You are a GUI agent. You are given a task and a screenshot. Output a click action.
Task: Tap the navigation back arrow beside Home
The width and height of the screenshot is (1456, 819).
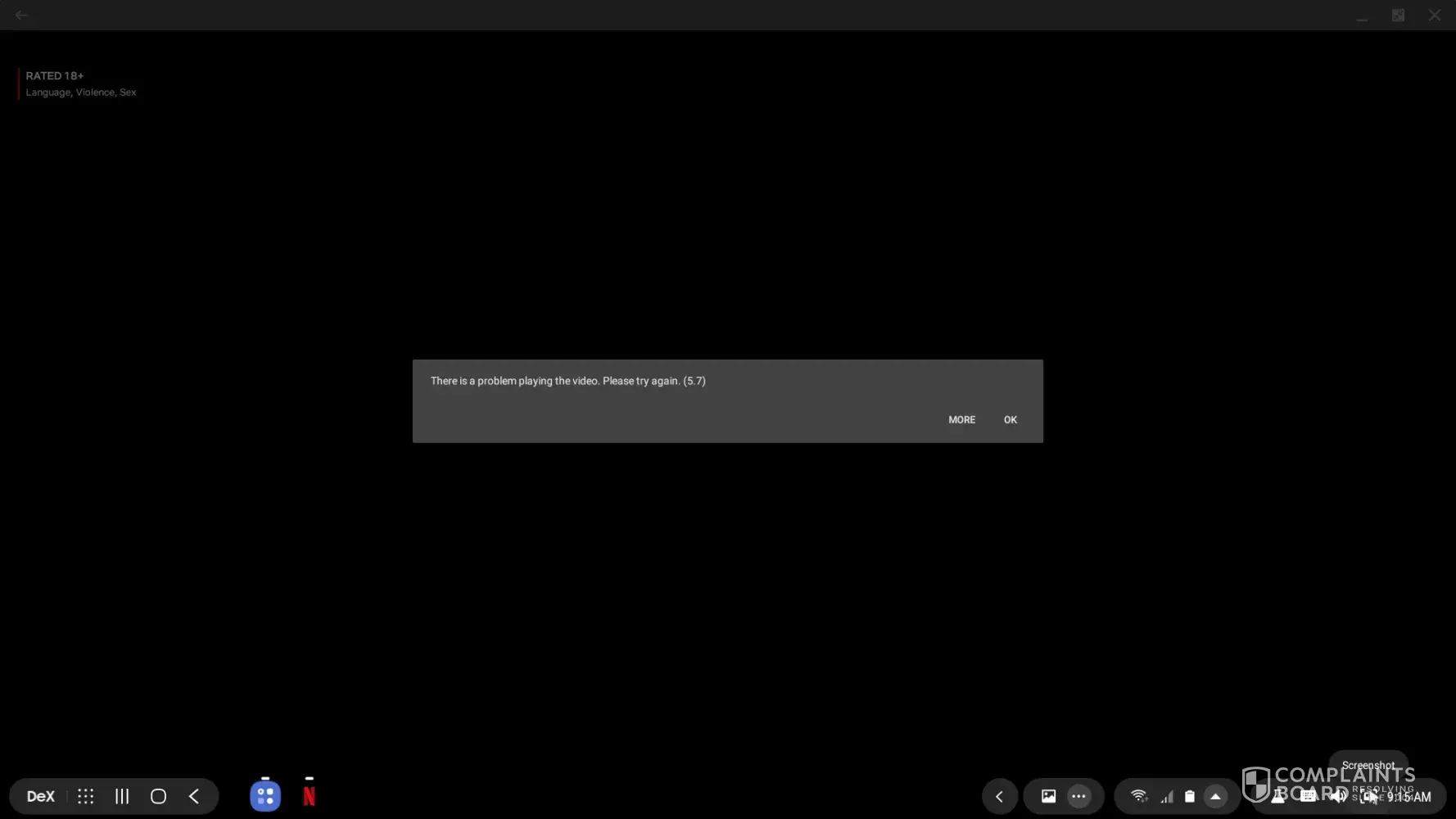(x=194, y=796)
